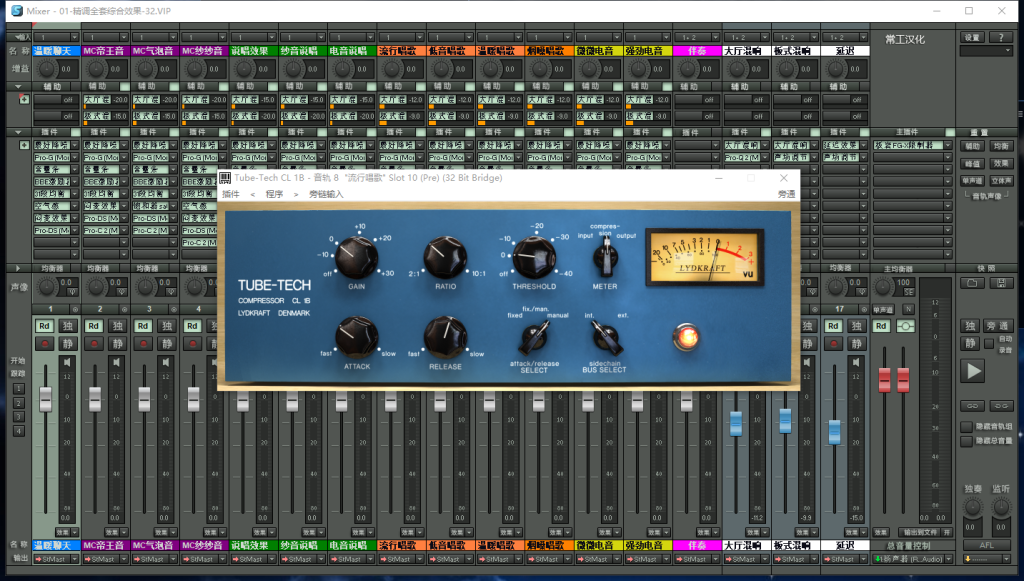Click the RELEASE knob on the compressor
1024x581 pixels.
coord(445,338)
